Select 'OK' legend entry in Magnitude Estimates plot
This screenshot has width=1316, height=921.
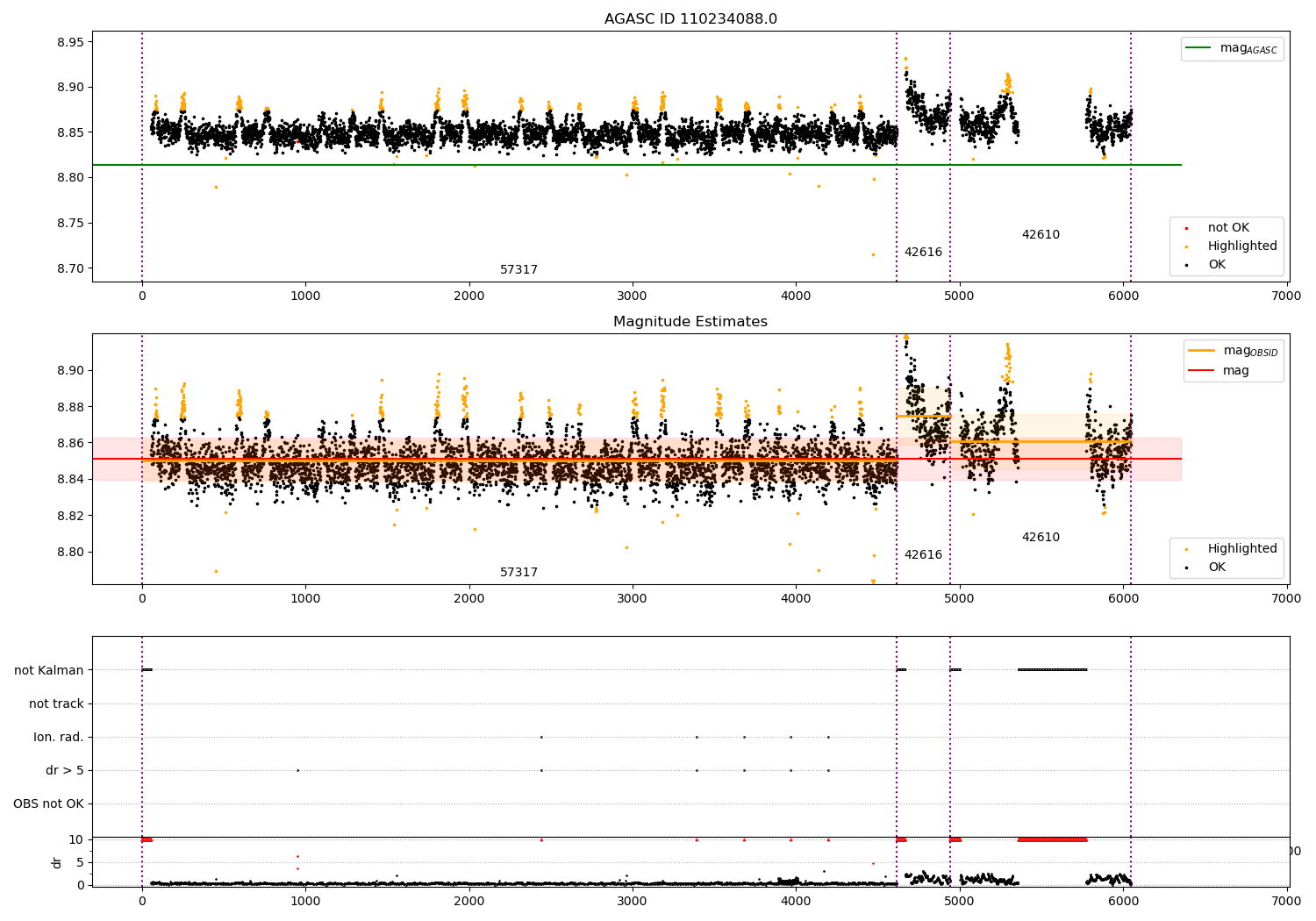click(1216, 568)
